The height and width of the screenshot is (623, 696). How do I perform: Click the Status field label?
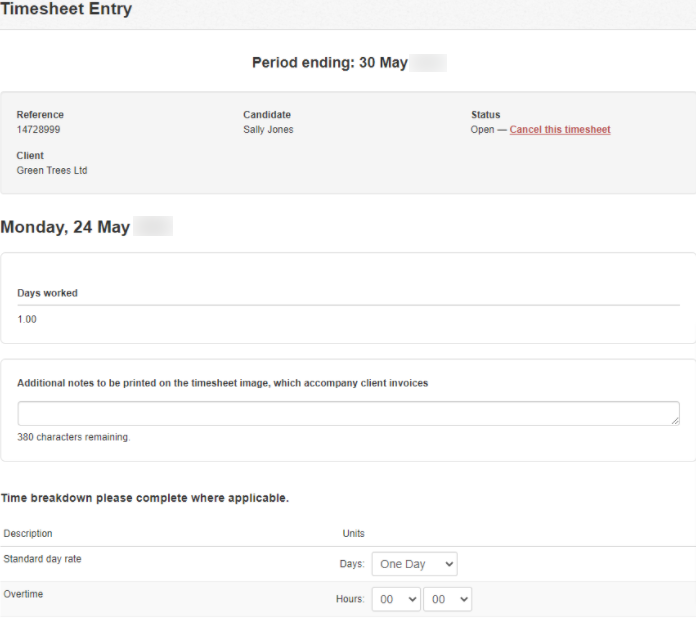click(486, 114)
